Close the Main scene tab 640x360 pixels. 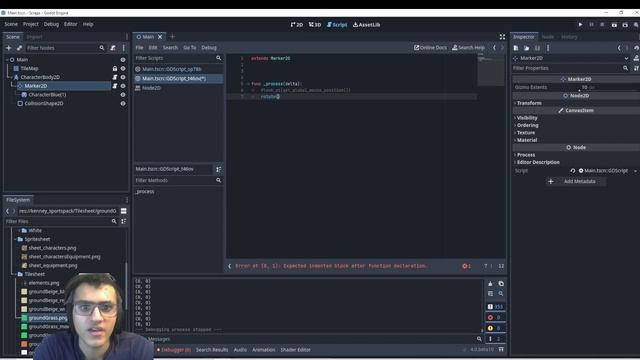point(160,37)
